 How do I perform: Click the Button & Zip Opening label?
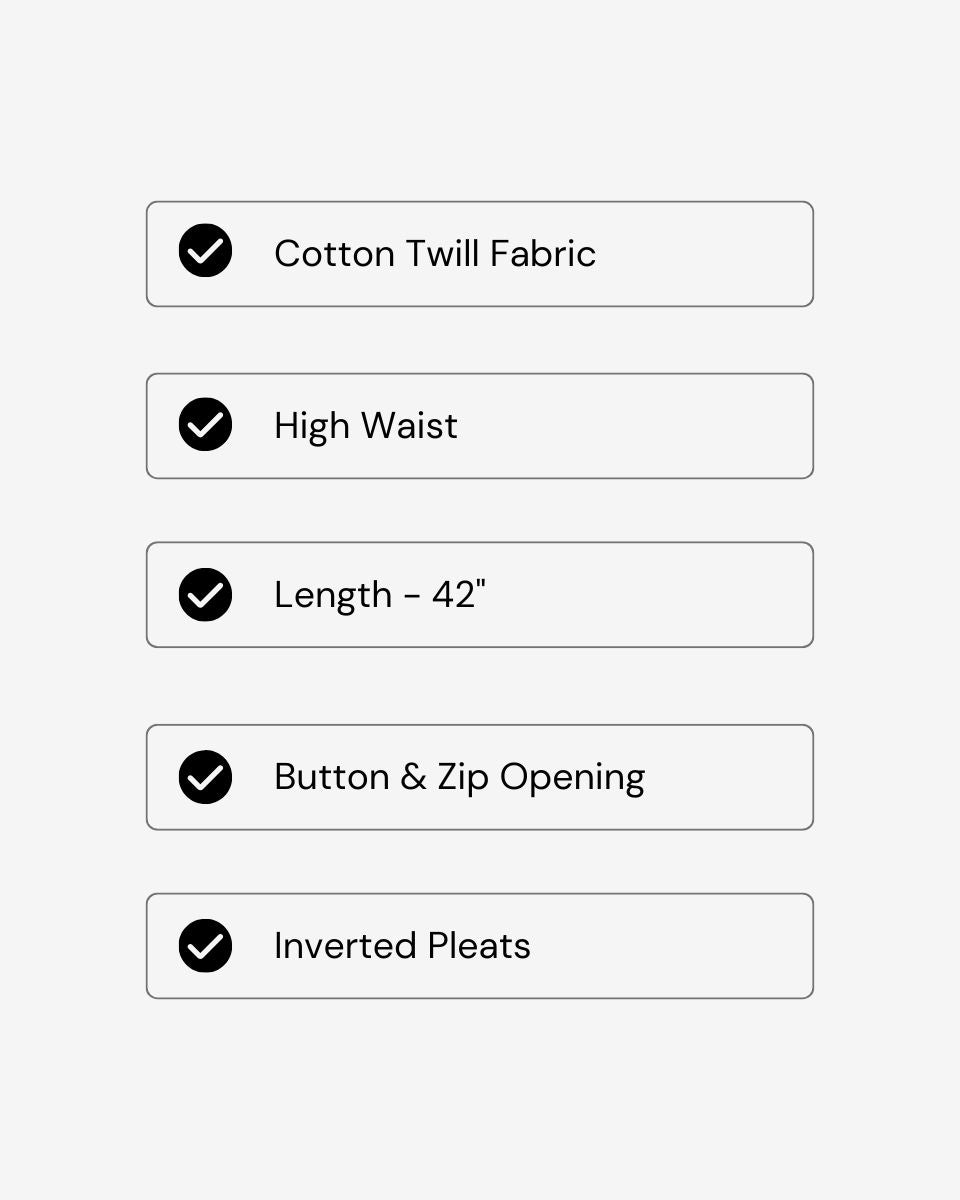pos(460,778)
